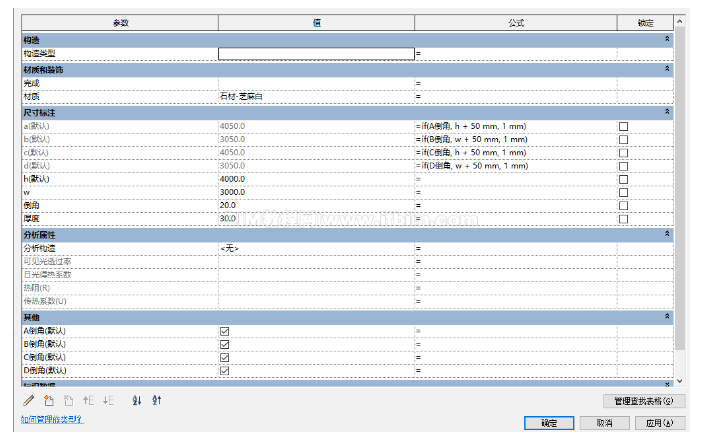The image size is (703, 441).
Task: Click the scrollbar up arrow
Action: click(680, 21)
